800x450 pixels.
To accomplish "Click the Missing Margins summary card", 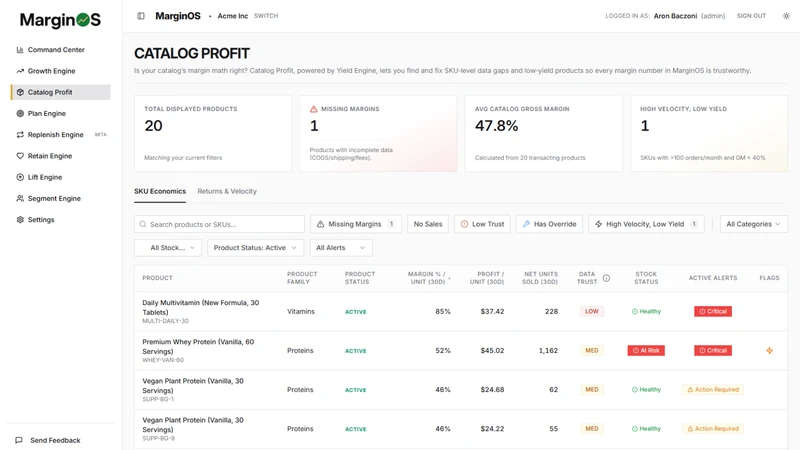I will pyautogui.click(x=379, y=133).
